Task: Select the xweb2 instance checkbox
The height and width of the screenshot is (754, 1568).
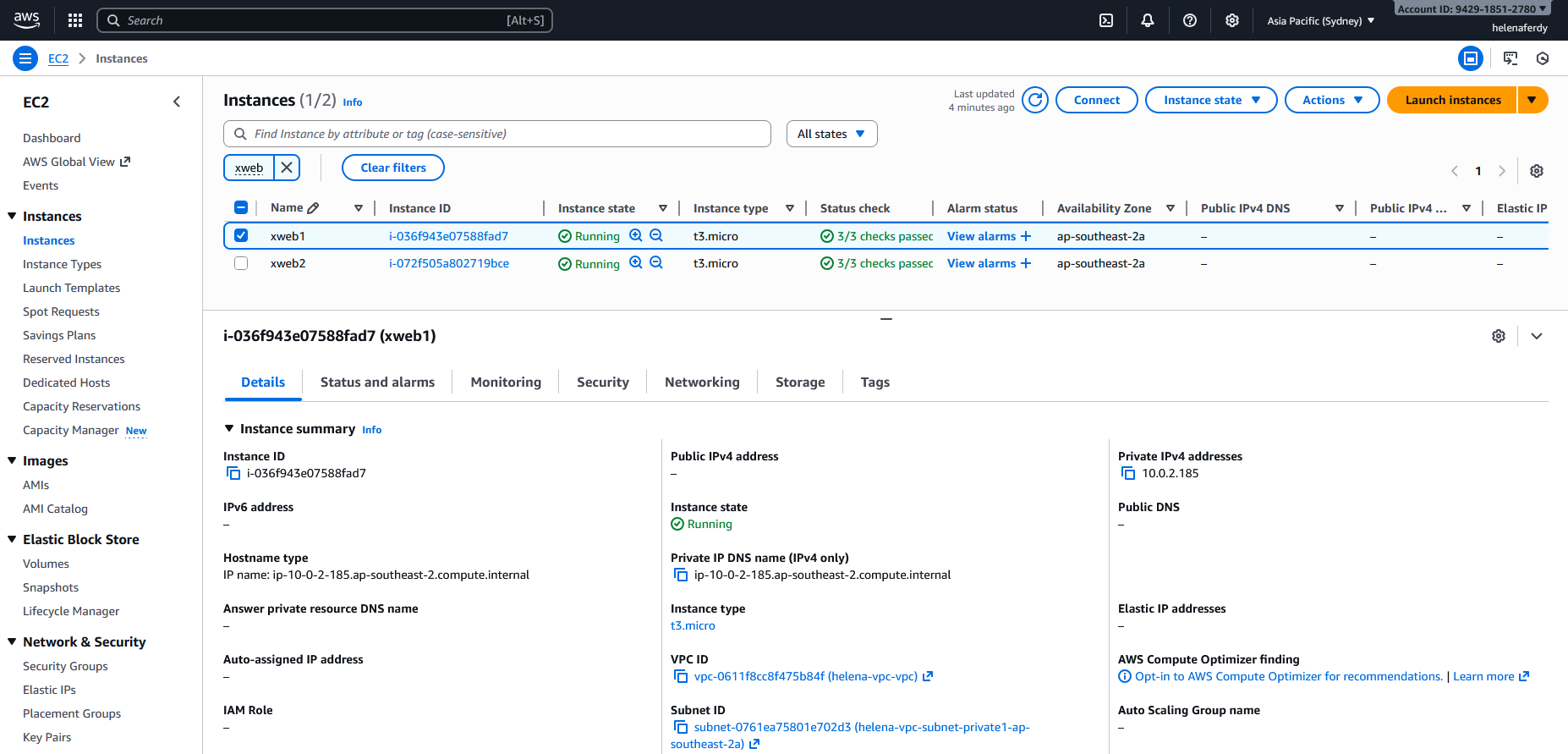Action: [241, 263]
